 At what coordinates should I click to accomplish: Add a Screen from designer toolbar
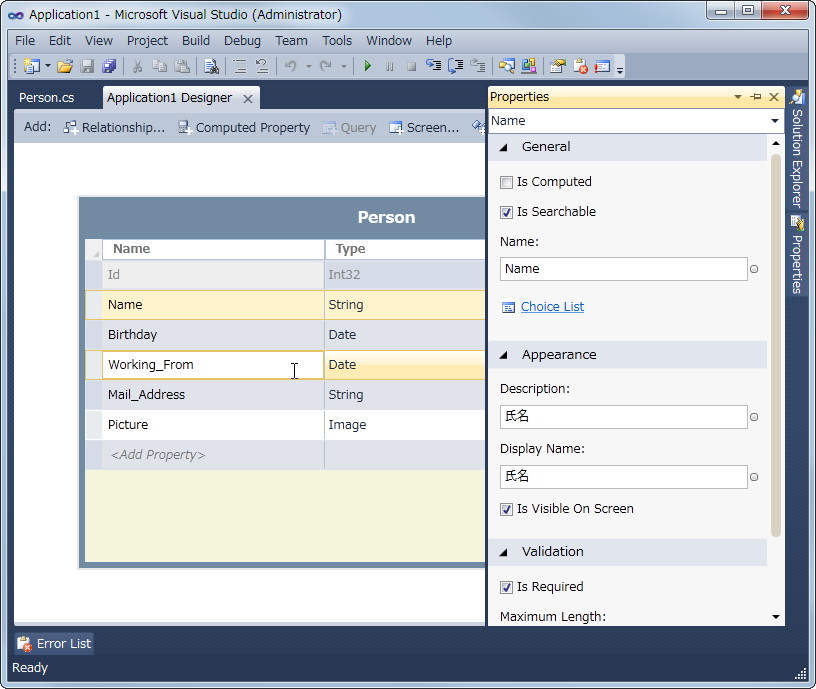tap(424, 127)
